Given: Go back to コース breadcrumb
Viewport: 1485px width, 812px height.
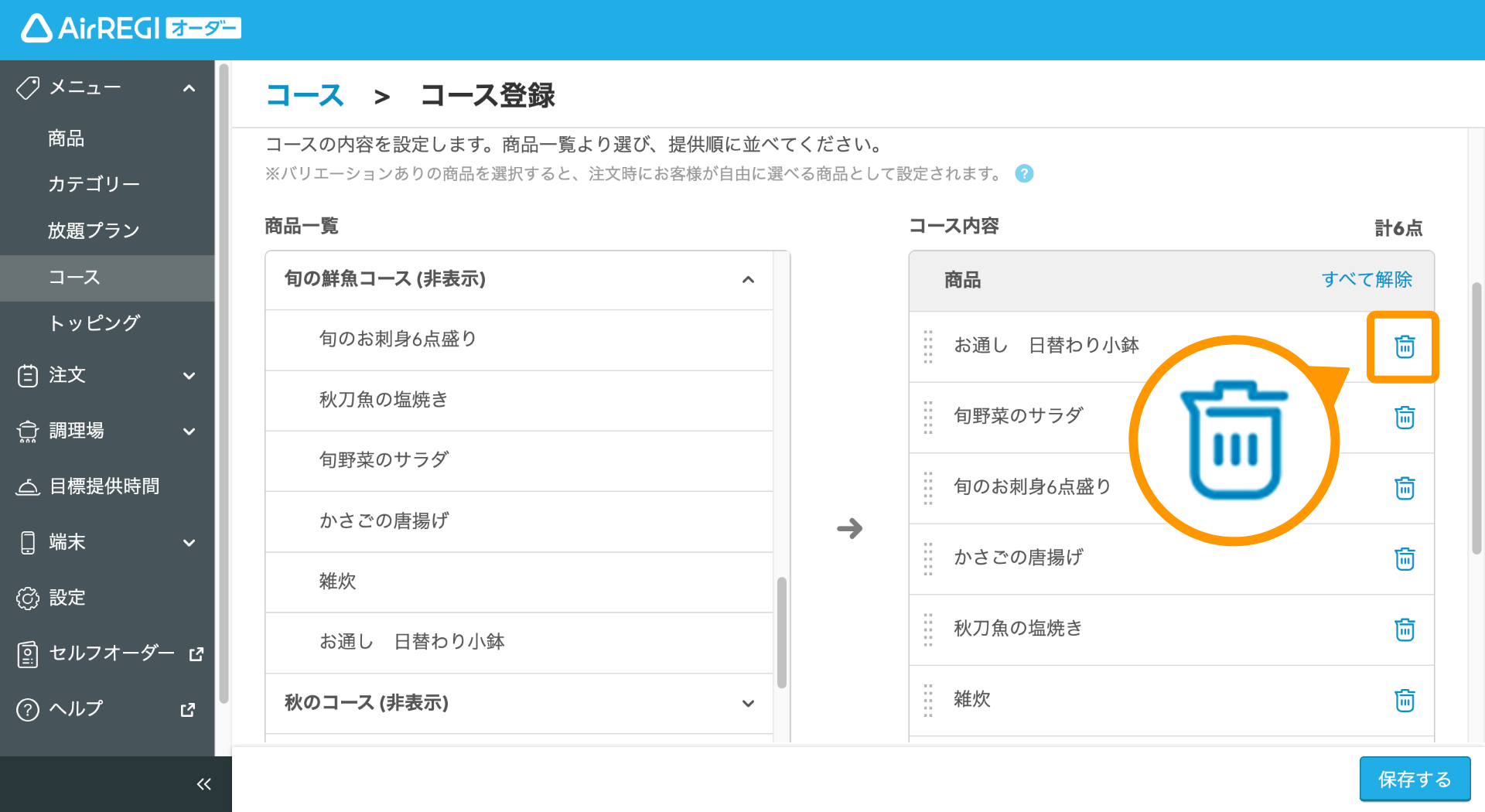Looking at the screenshot, I should 305,96.
